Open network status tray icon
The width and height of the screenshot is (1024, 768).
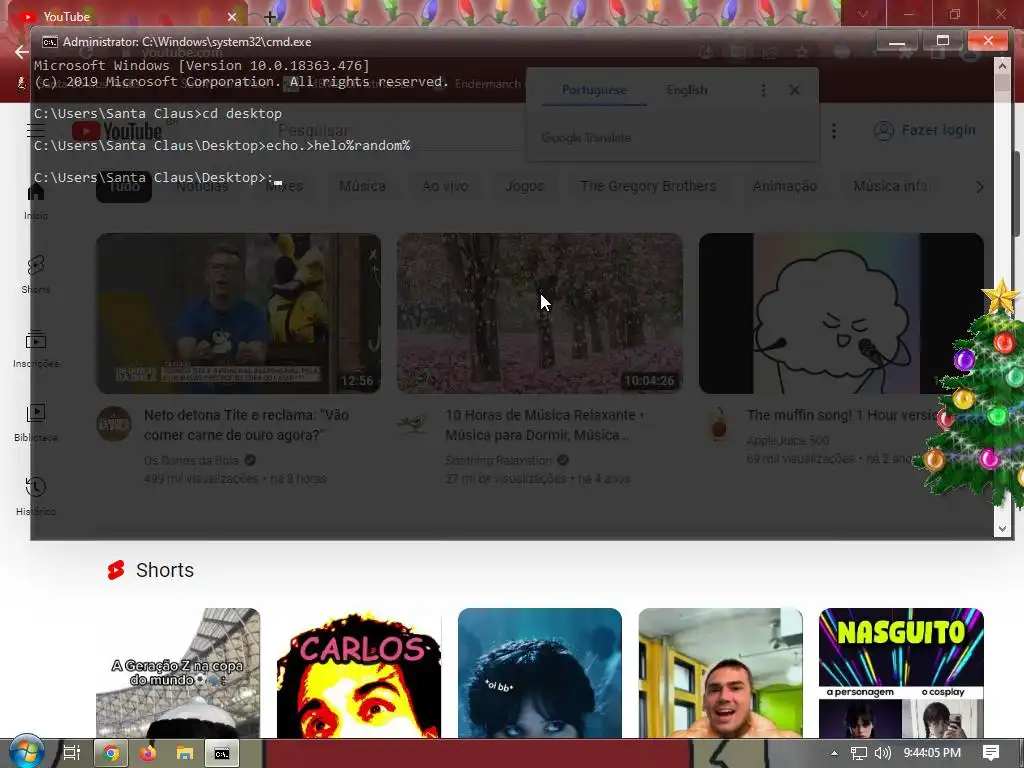coord(859,753)
